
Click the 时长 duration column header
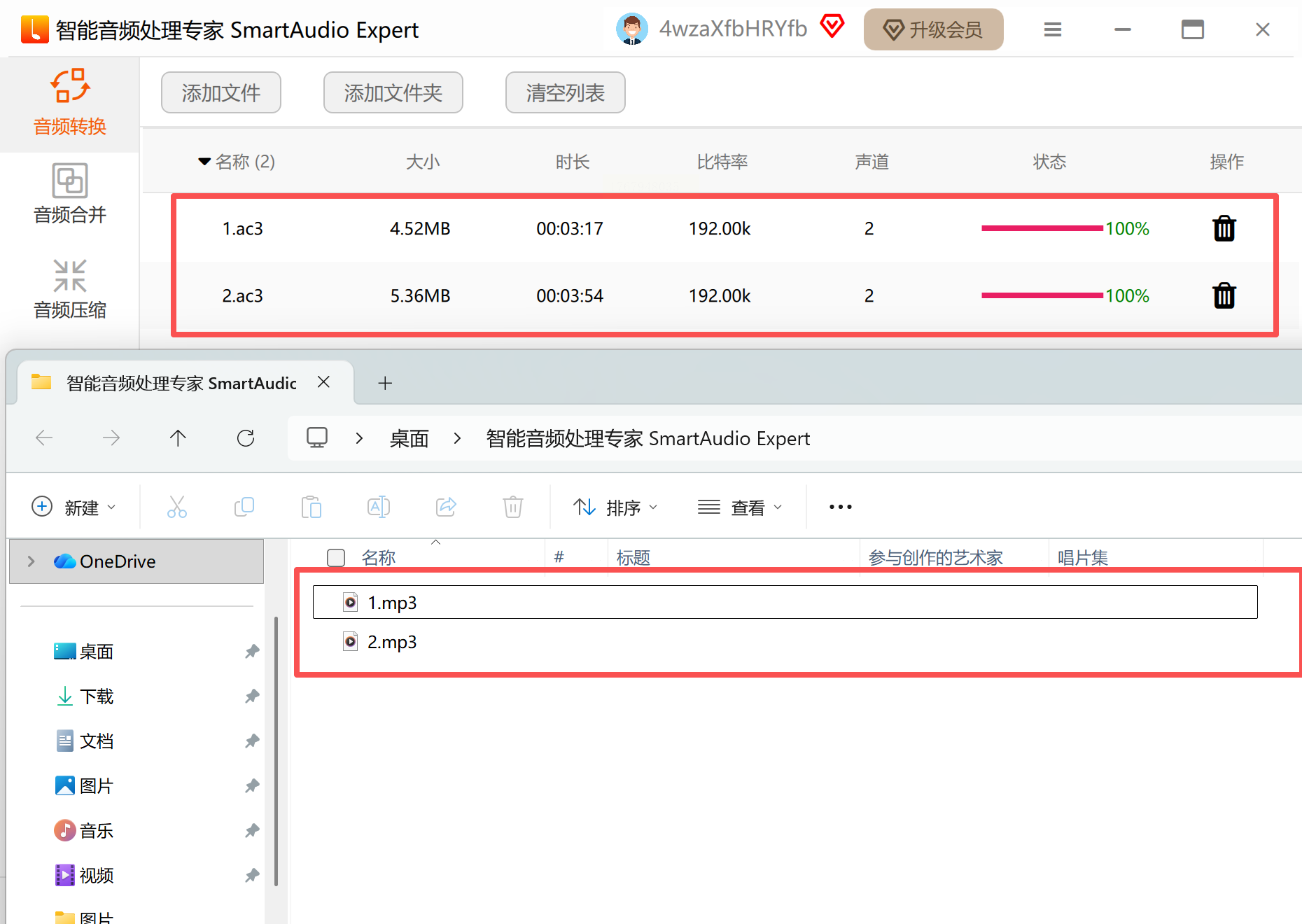(x=573, y=162)
